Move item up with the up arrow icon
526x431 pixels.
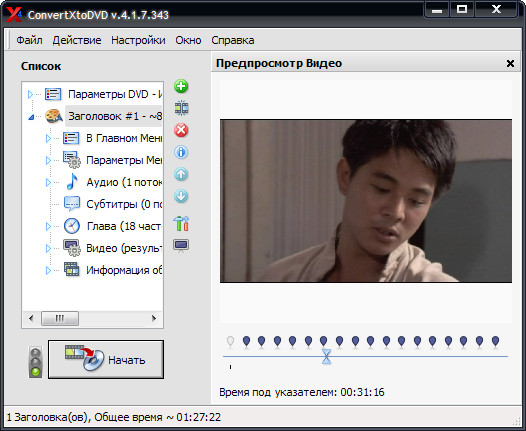coord(181,174)
